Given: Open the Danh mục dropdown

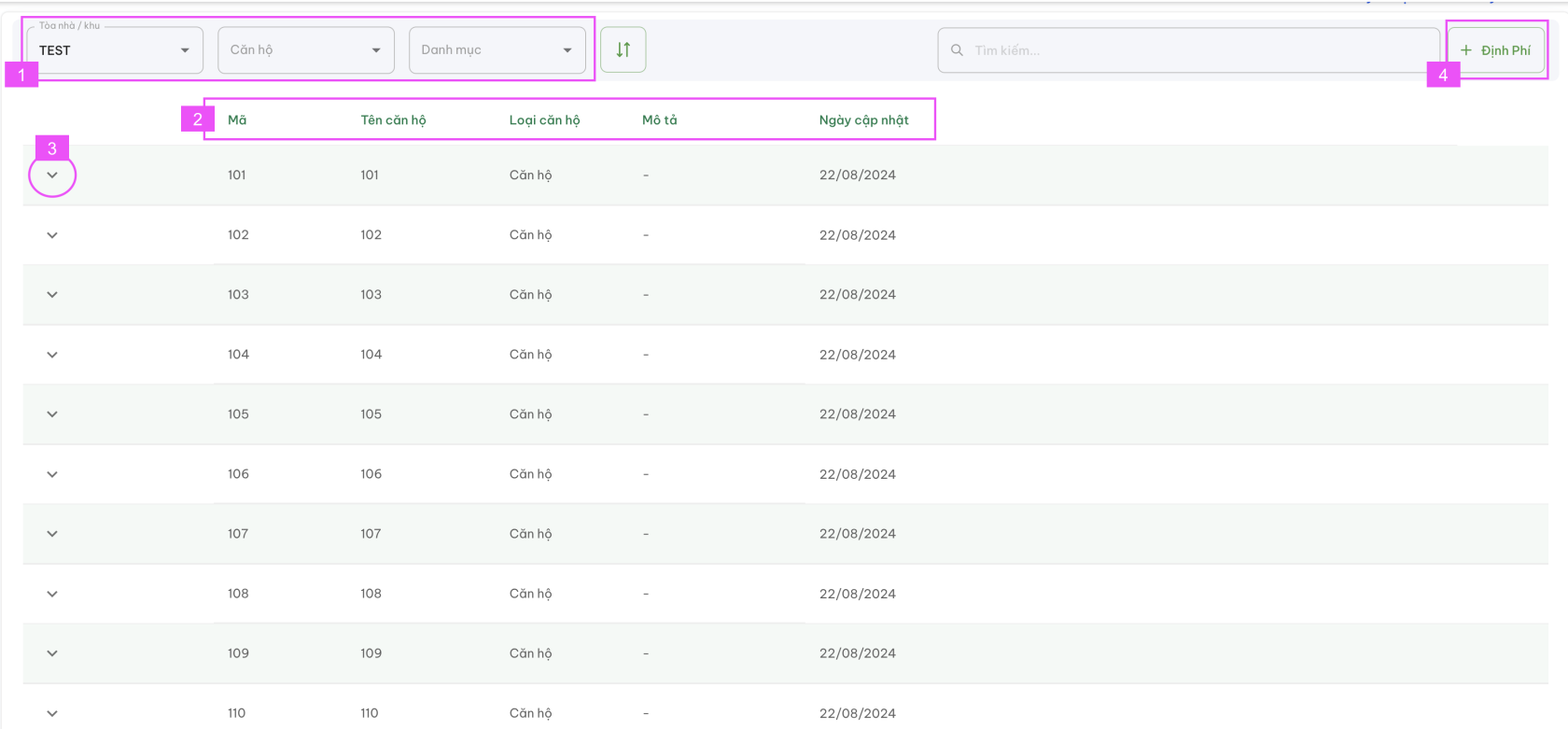Looking at the screenshot, I should click(497, 50).
